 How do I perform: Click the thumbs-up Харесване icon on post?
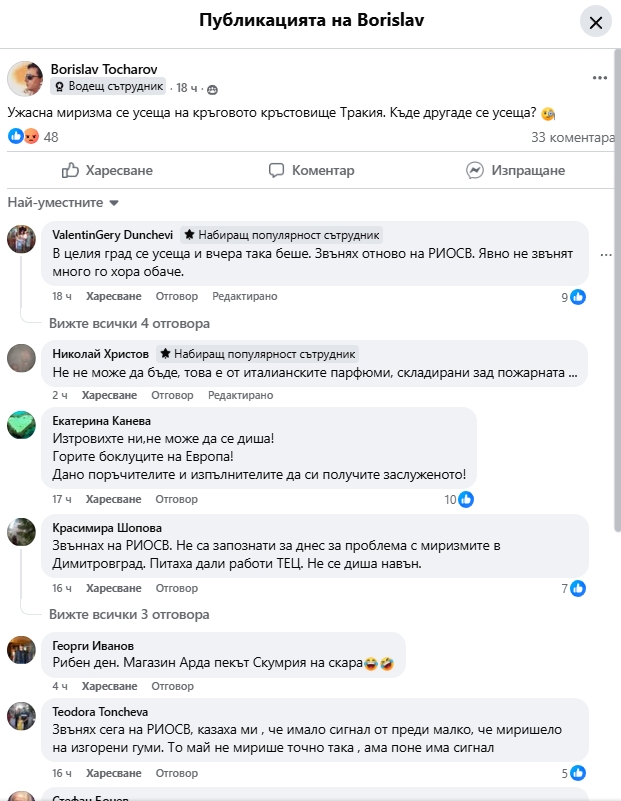pos(71,171)
